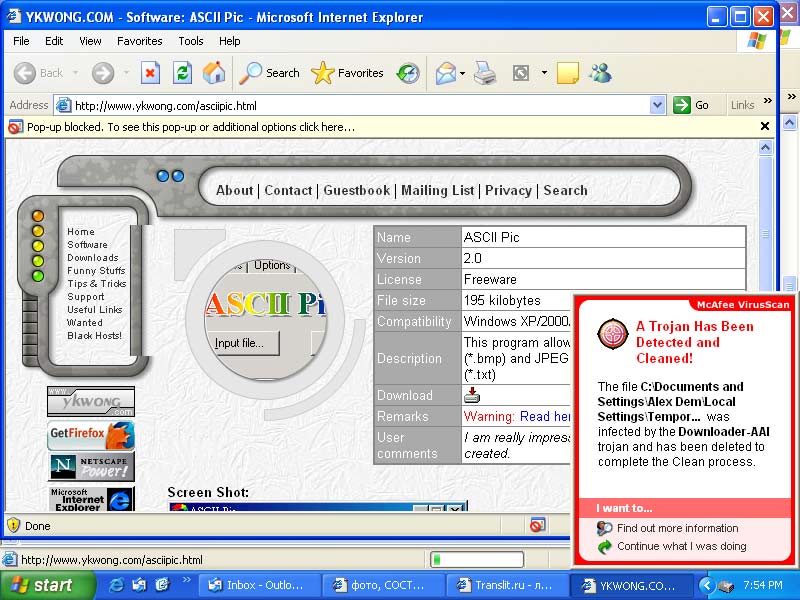Click the gray square toolbar icon

tap(520, 73)
